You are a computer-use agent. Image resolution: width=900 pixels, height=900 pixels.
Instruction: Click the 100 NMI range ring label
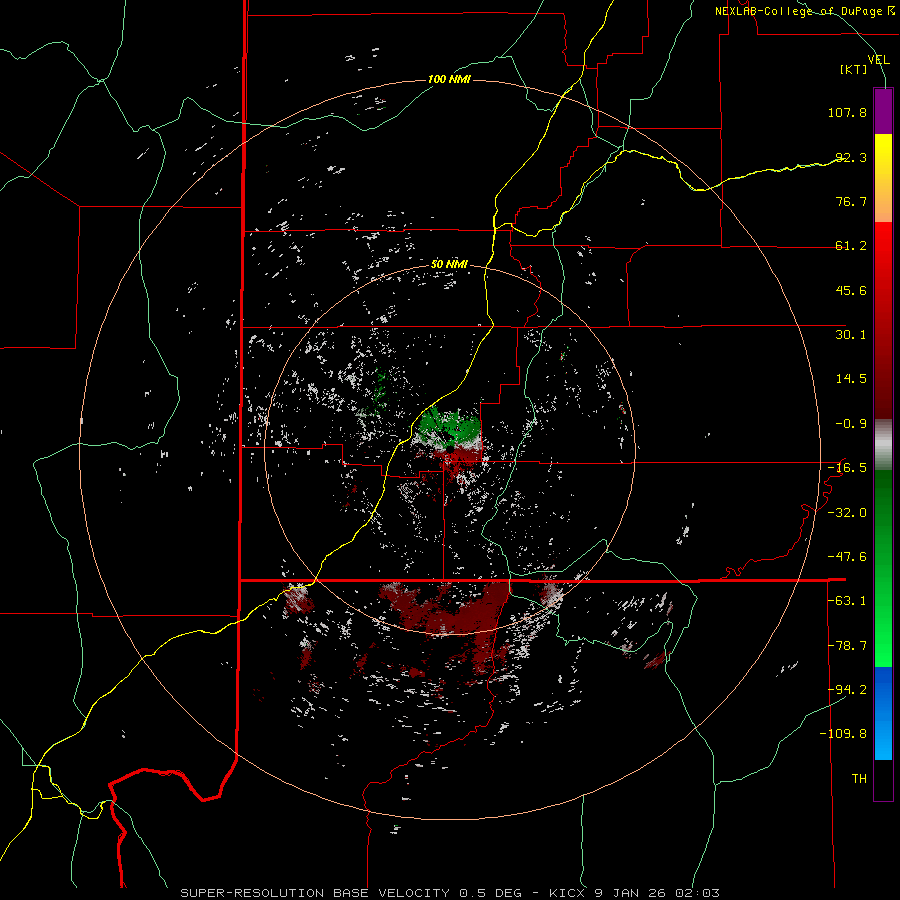[x=449, y=79]
